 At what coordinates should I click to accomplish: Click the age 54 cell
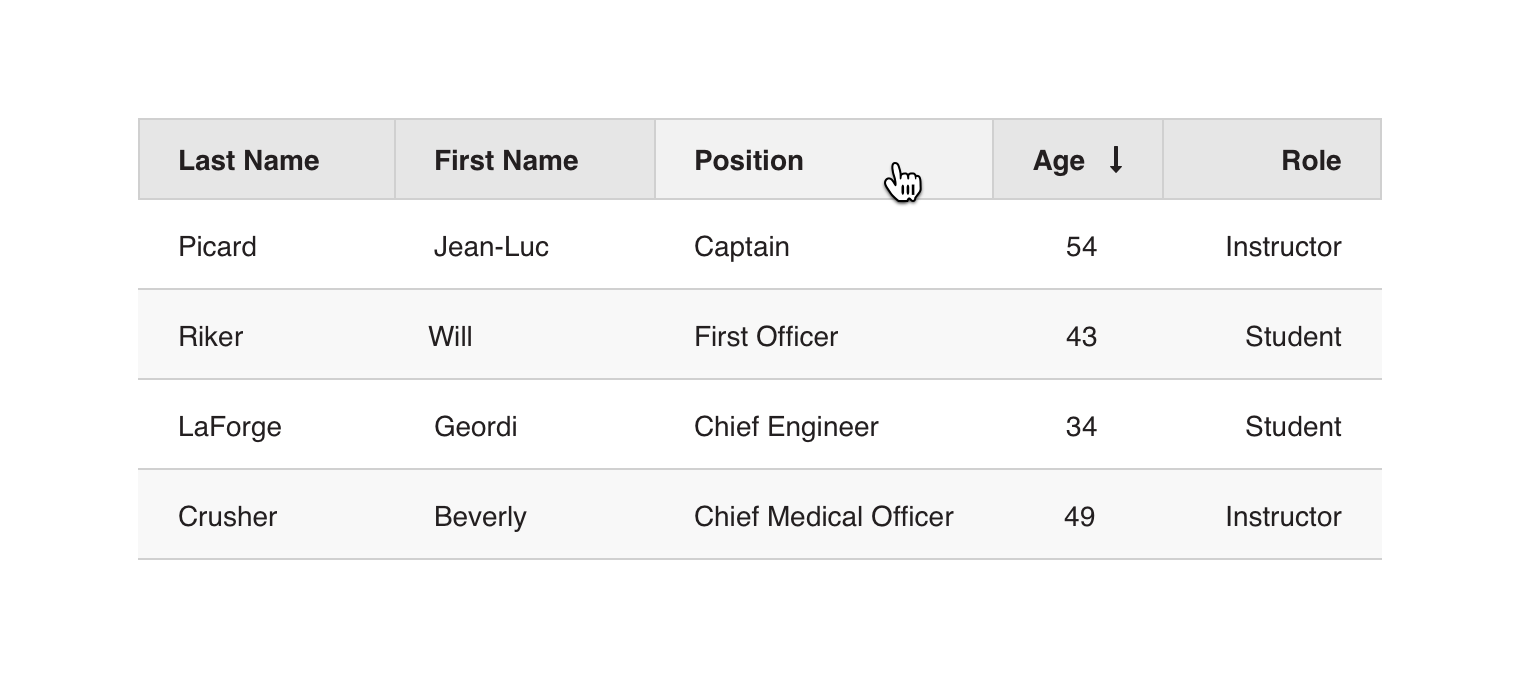[1081, 247]
